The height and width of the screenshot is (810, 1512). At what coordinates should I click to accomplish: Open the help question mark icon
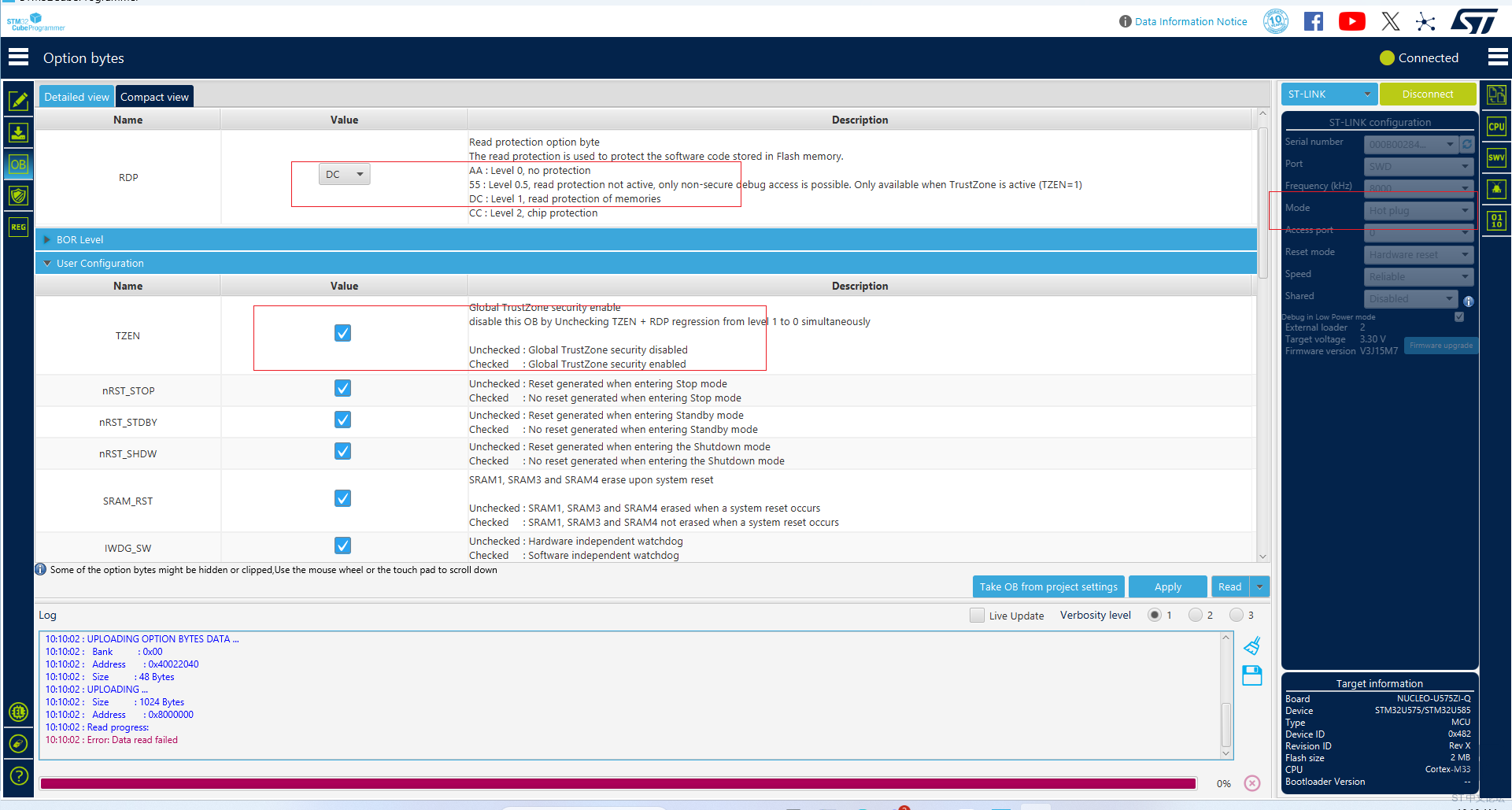pos(19,776)
